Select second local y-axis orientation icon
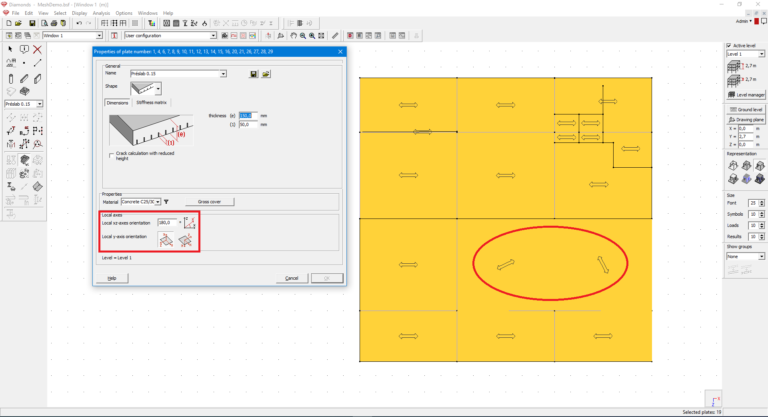Screen dimensions: 768x417 coord(185,240)
